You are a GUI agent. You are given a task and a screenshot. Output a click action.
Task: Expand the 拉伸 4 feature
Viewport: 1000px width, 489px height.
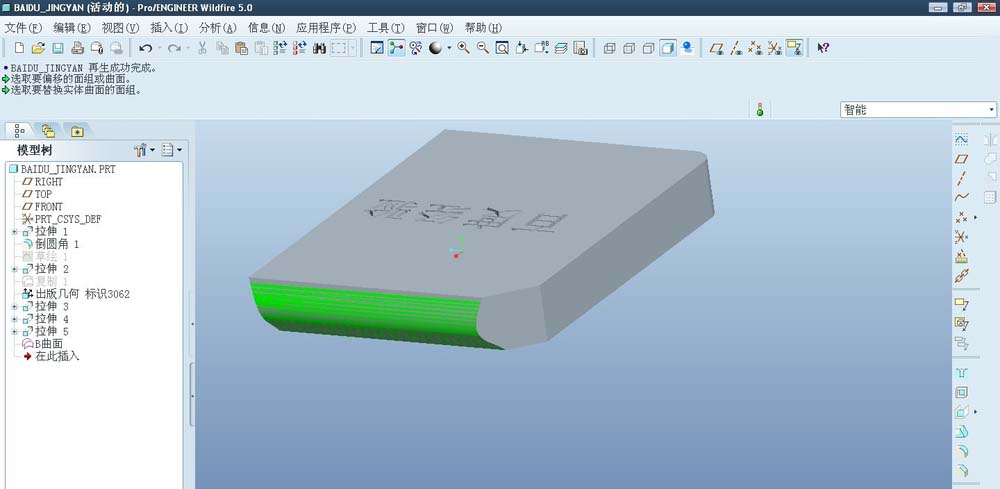click(x=15, y=319)
